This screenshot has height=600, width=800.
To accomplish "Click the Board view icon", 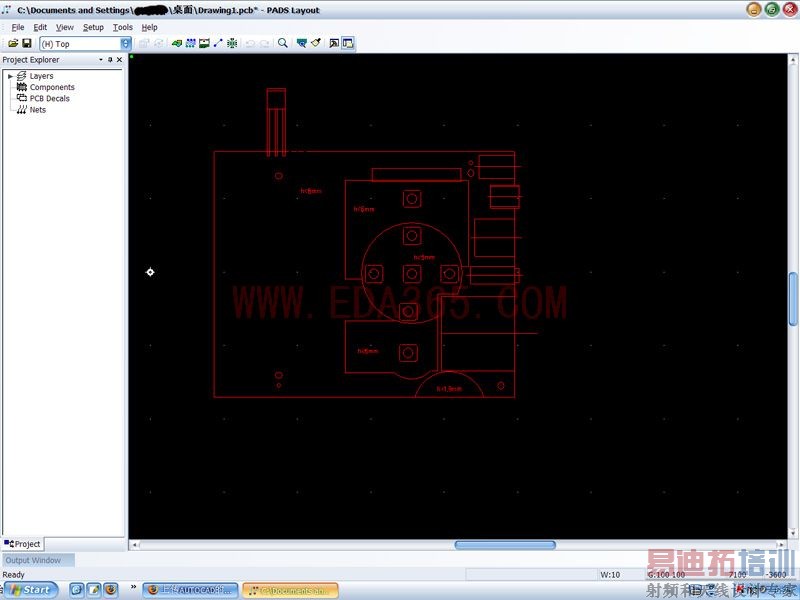I will tap(302, 44).
